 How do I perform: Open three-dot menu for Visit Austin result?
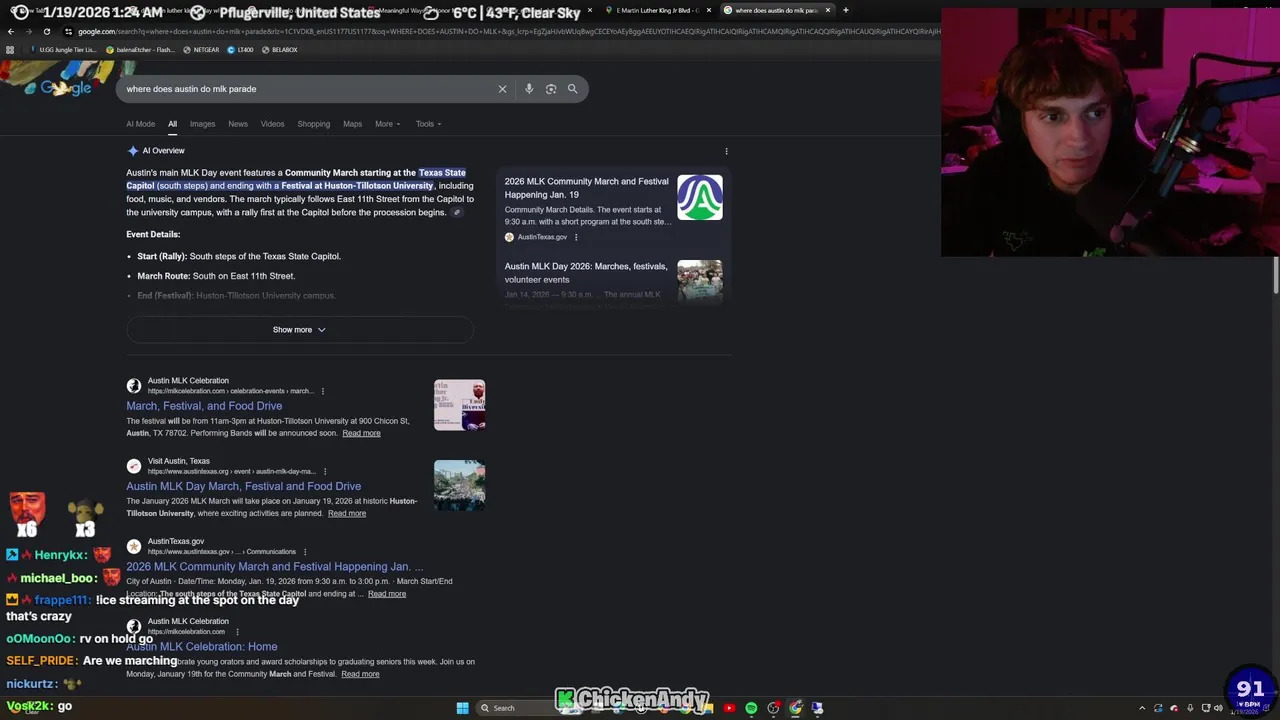click(x=324, y=471)
